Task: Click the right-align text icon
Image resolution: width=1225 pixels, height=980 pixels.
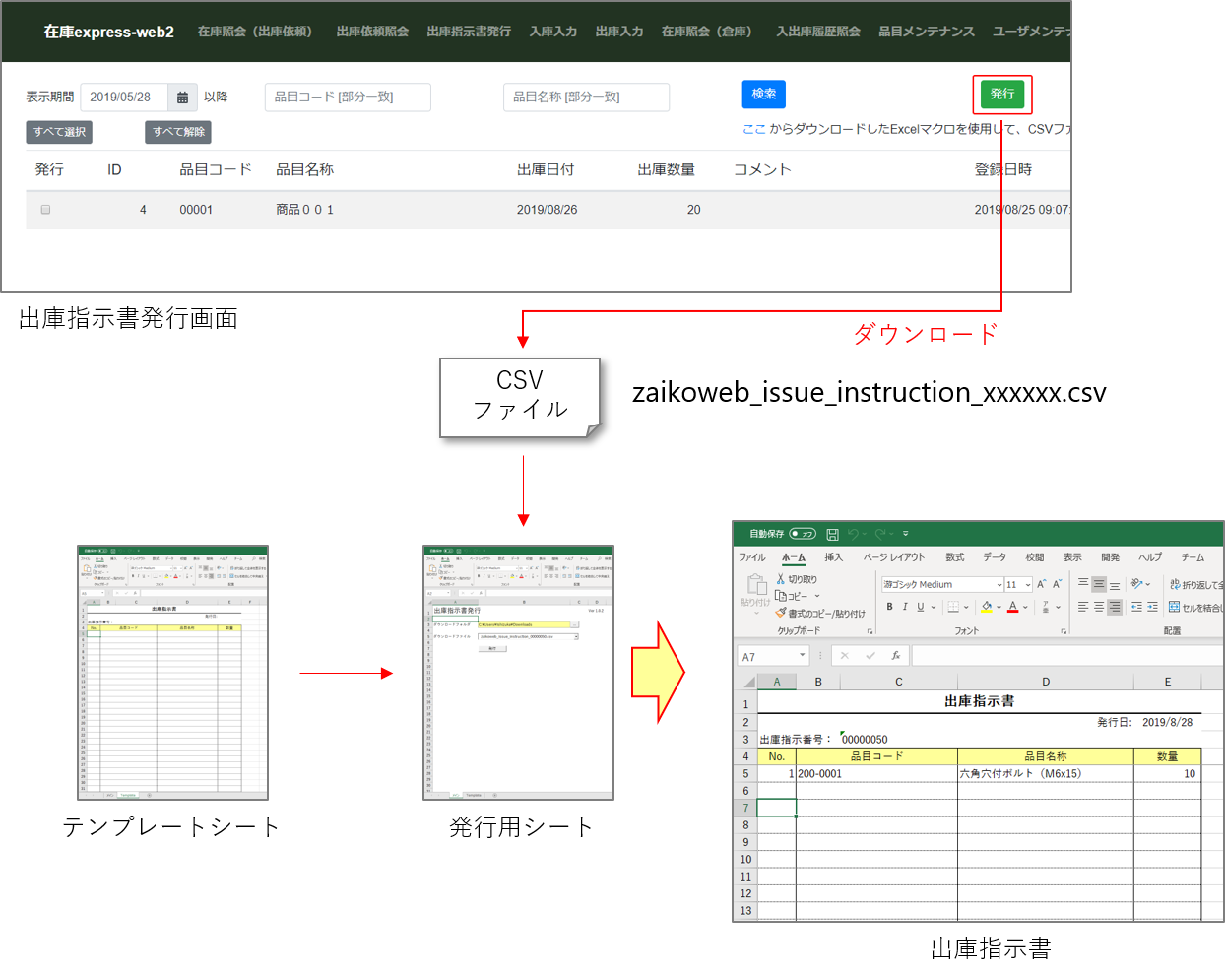Action: (x=1114, y=607)
